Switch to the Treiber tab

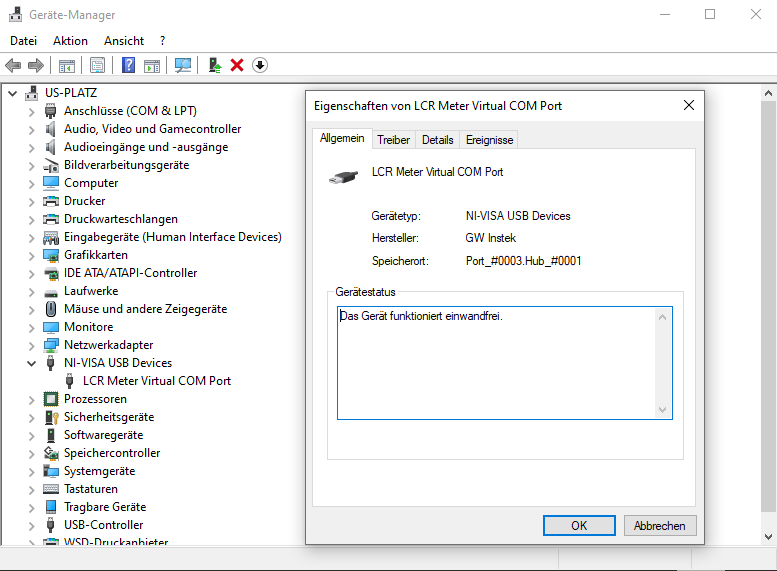coord(393,140)
